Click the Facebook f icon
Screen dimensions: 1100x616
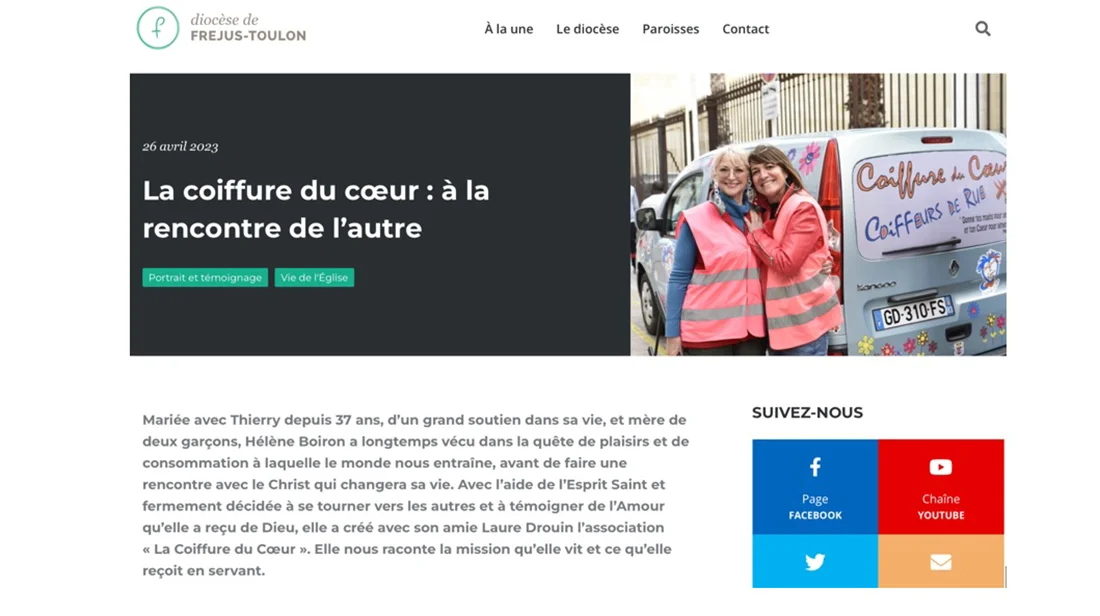tap(814, 467)
